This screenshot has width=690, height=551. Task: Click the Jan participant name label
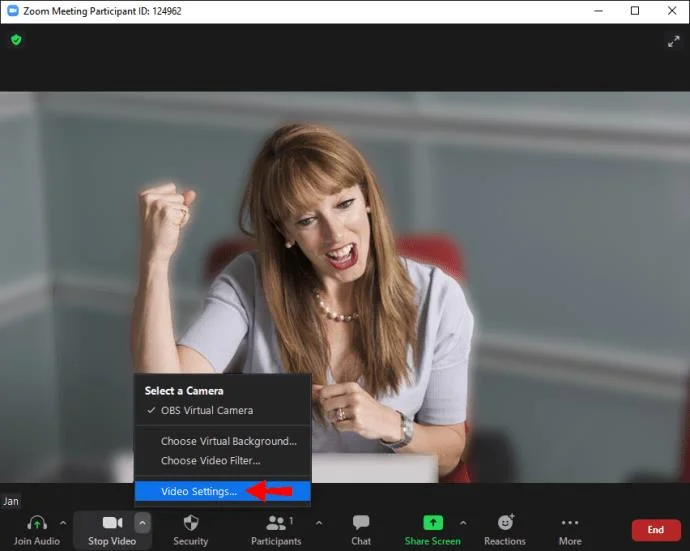coord(11,501)
